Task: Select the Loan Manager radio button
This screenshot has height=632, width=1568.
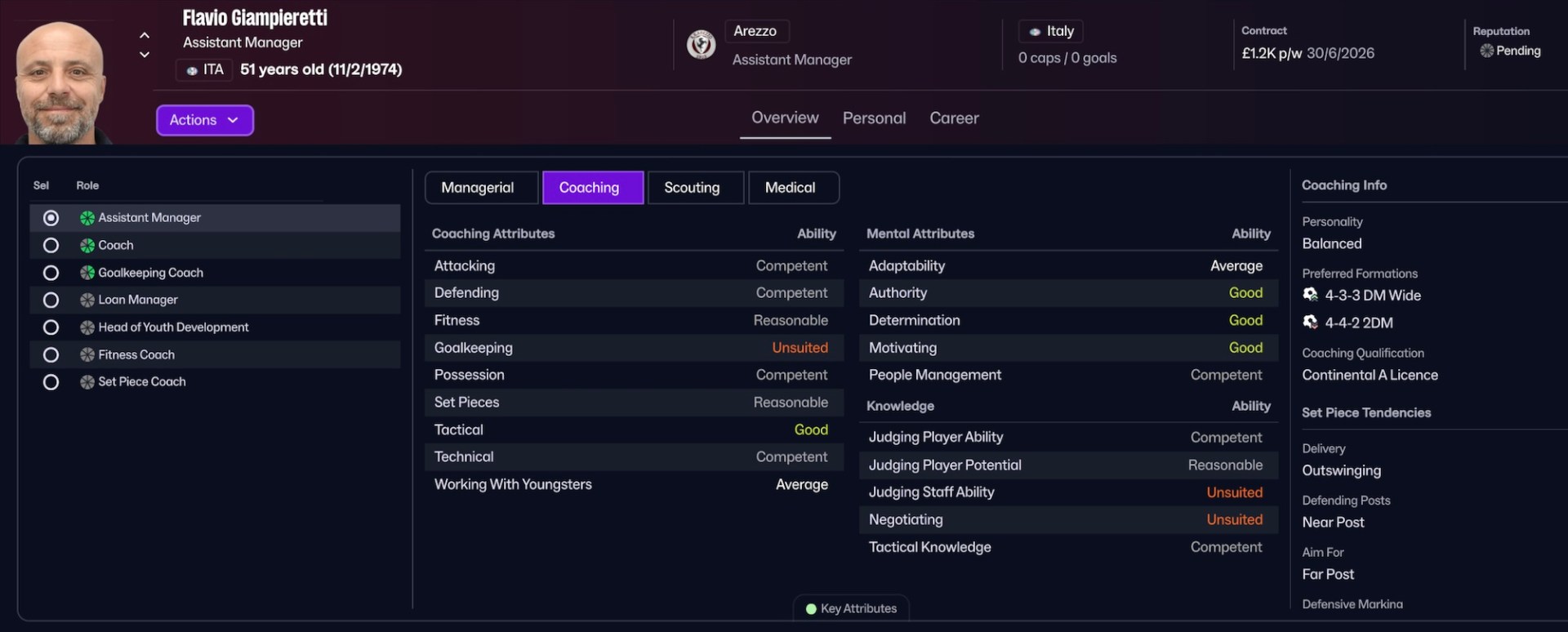Action: tap(51, 300)
